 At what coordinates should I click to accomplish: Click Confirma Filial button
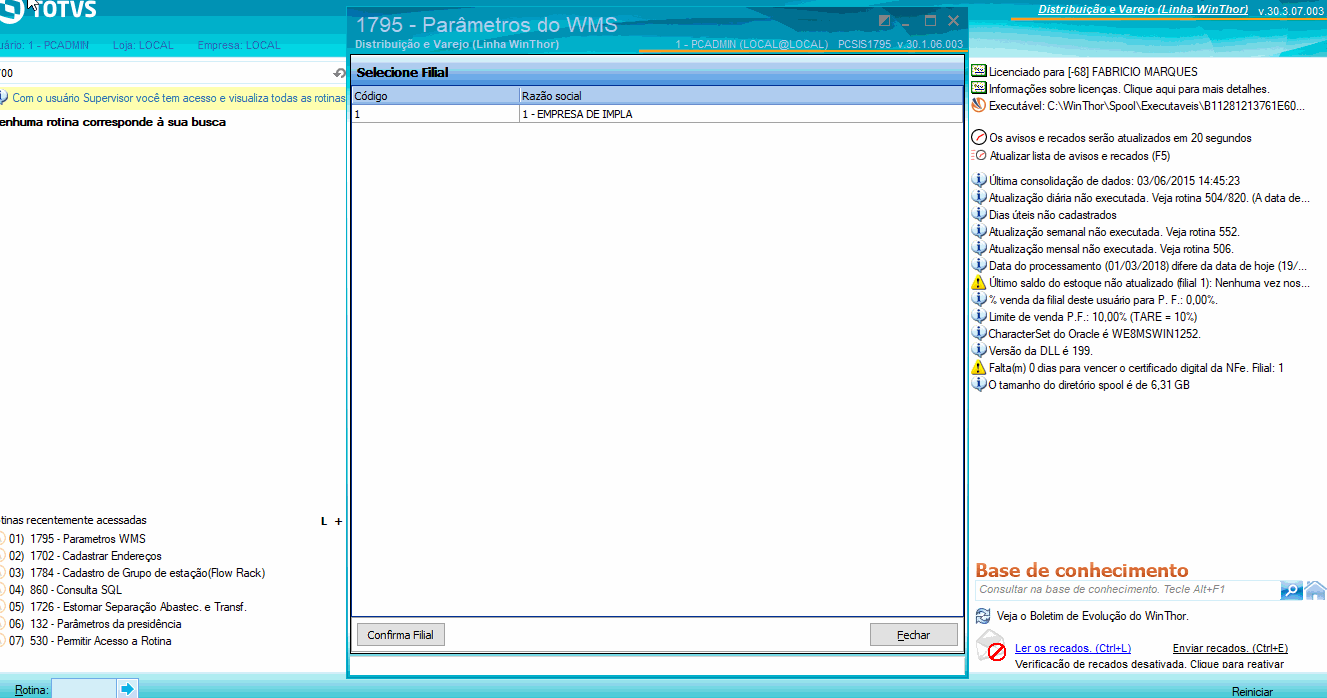pyautogui.click(x=401, y=635)
